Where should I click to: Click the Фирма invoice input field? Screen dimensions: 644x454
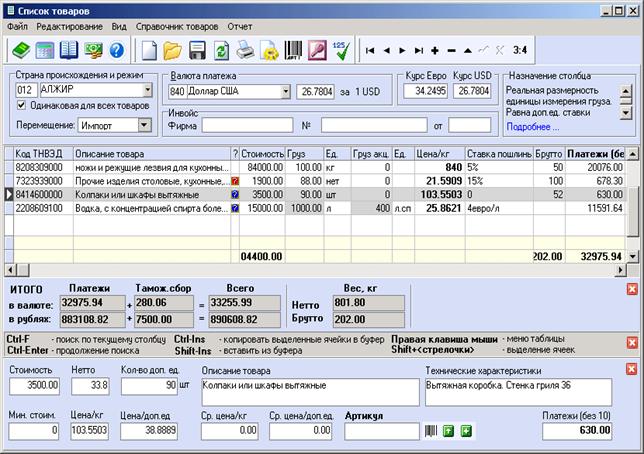[x=247, y=125]
